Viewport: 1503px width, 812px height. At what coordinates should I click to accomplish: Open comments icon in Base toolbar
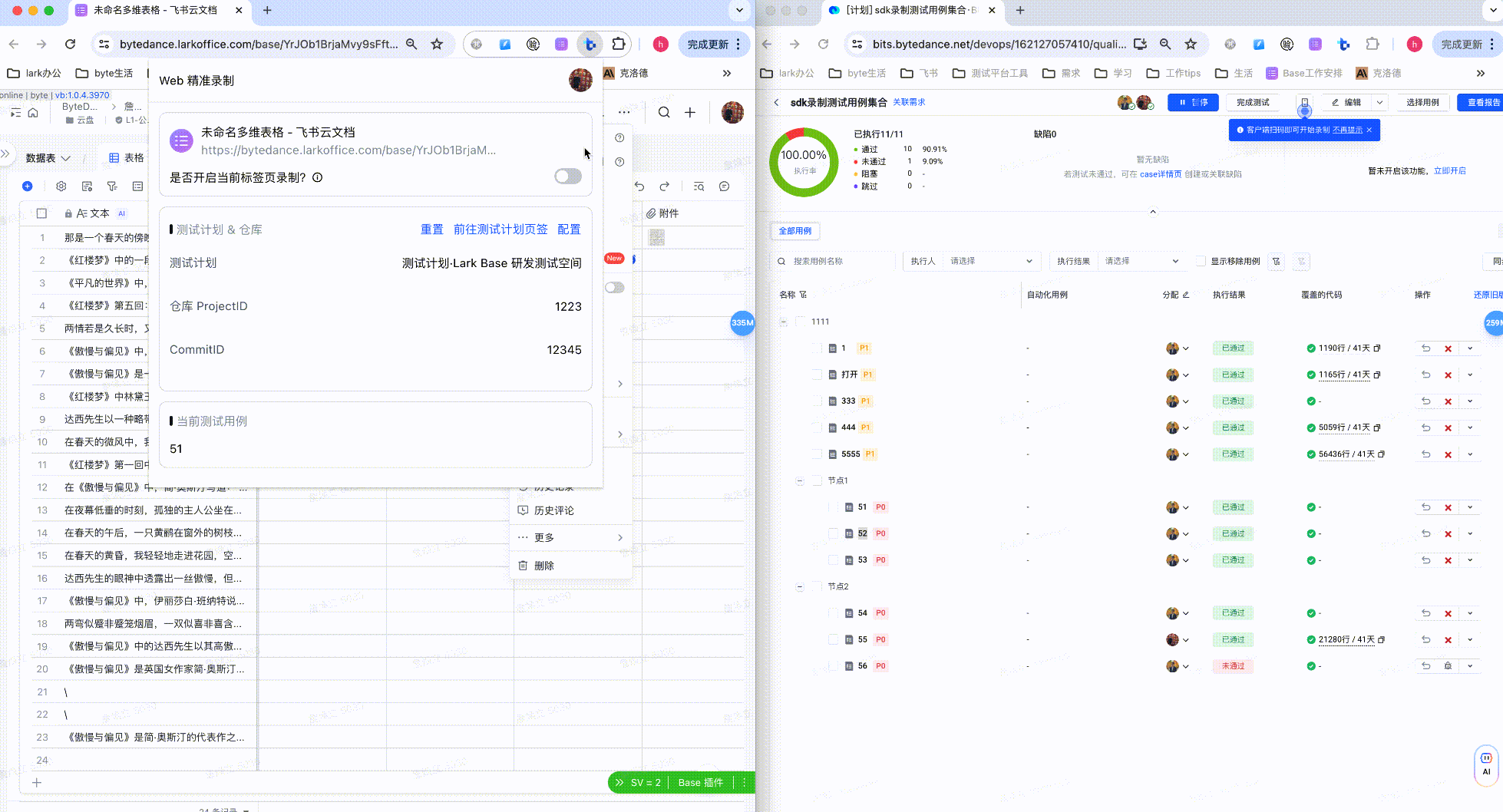724,186
